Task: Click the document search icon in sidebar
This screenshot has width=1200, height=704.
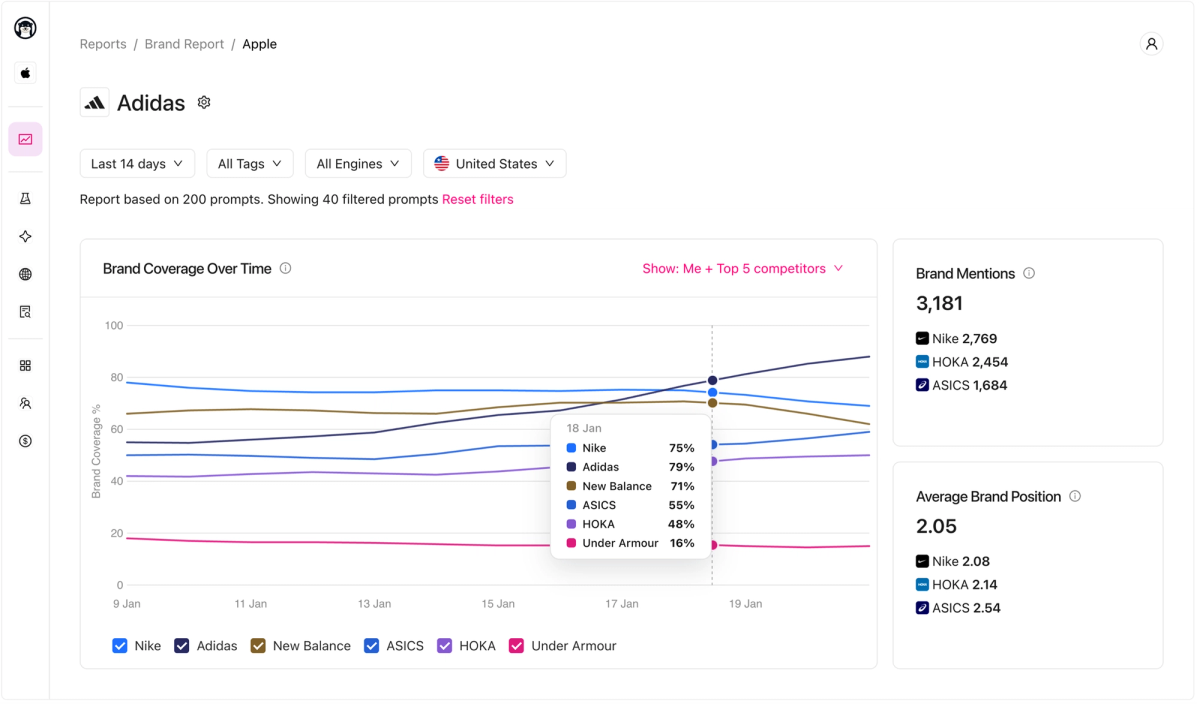Action: click(25, 311)
